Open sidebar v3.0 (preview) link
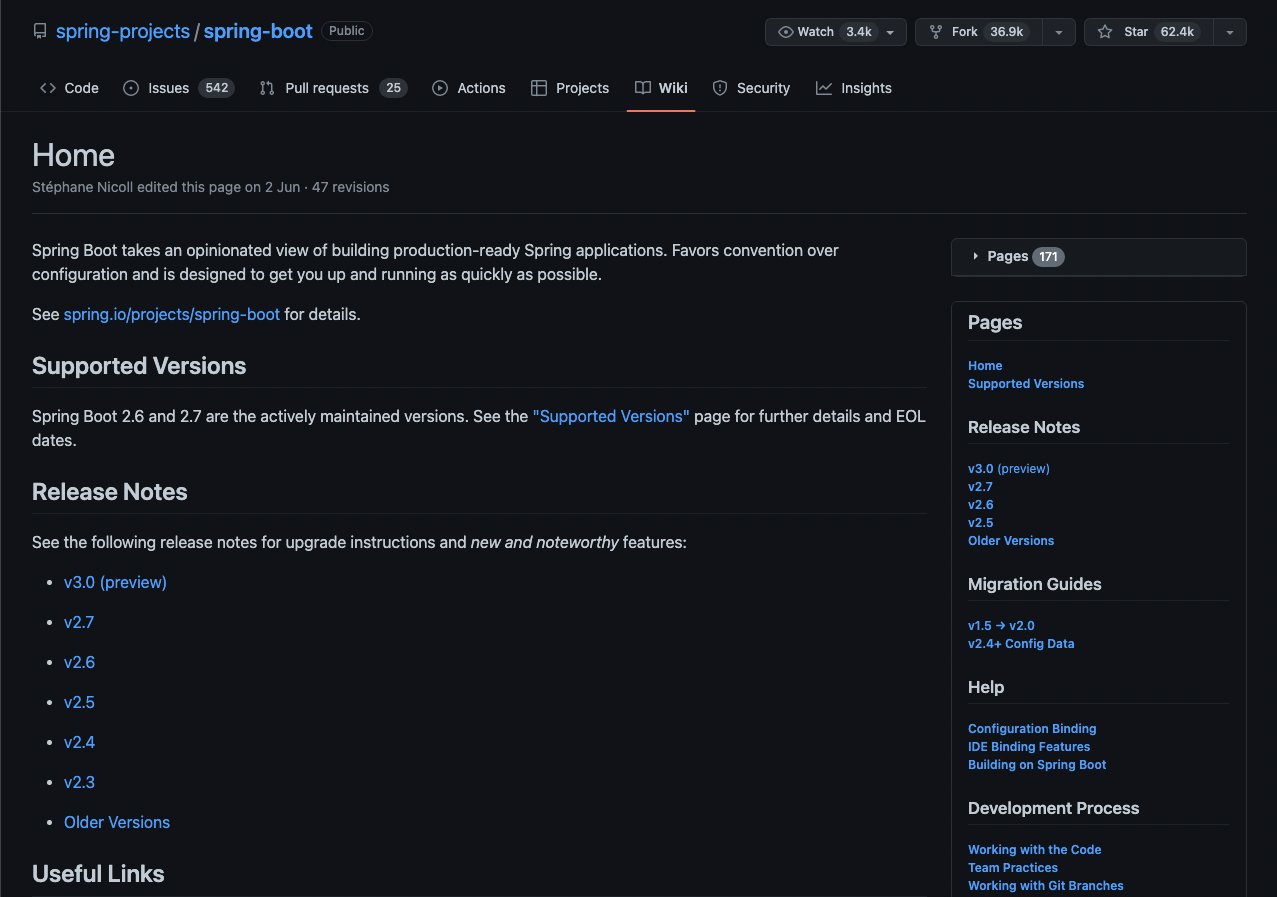1277x897 pixels. [1009, 469]
